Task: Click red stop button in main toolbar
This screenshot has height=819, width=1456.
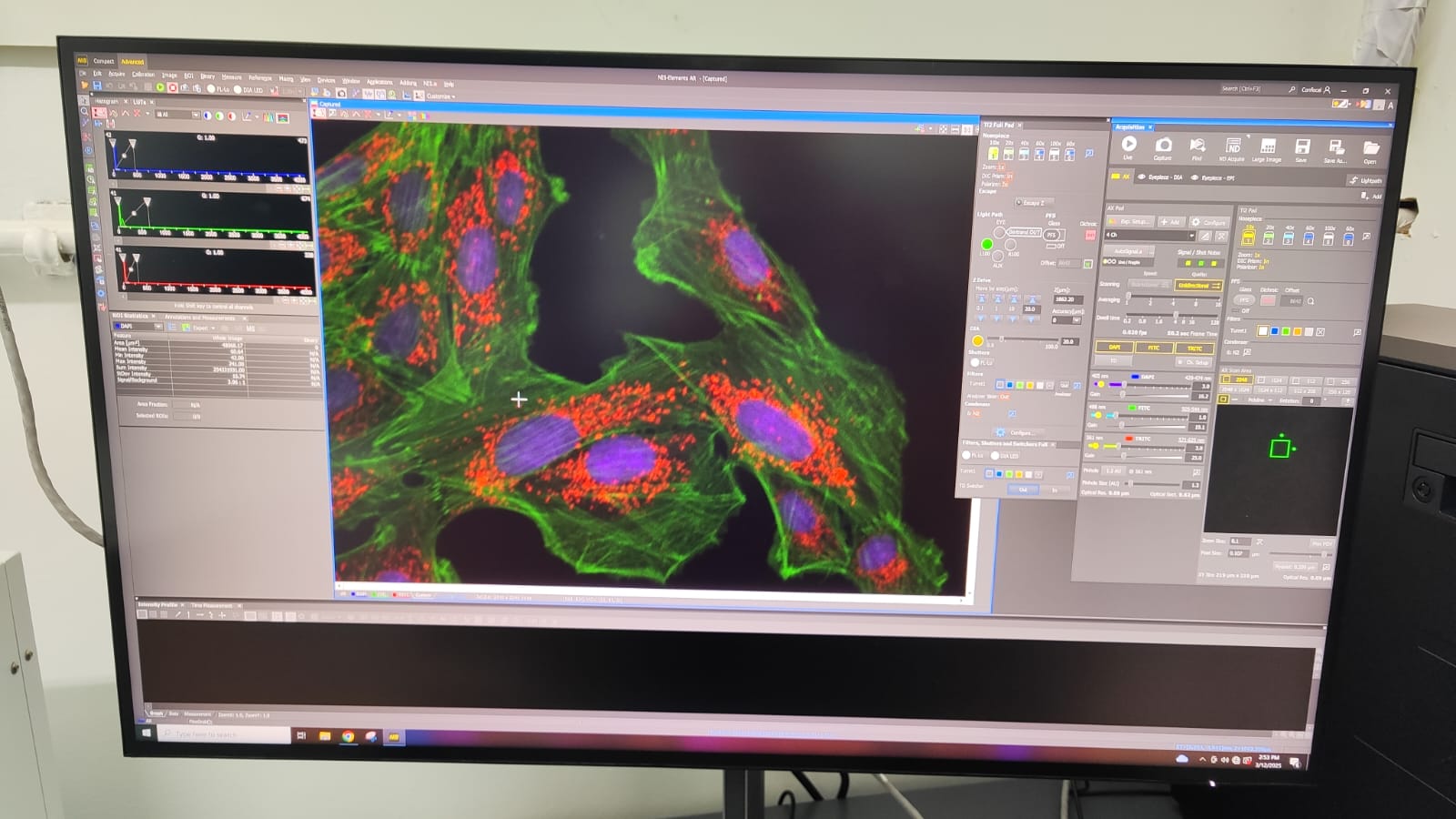Action: pos(172,87)
